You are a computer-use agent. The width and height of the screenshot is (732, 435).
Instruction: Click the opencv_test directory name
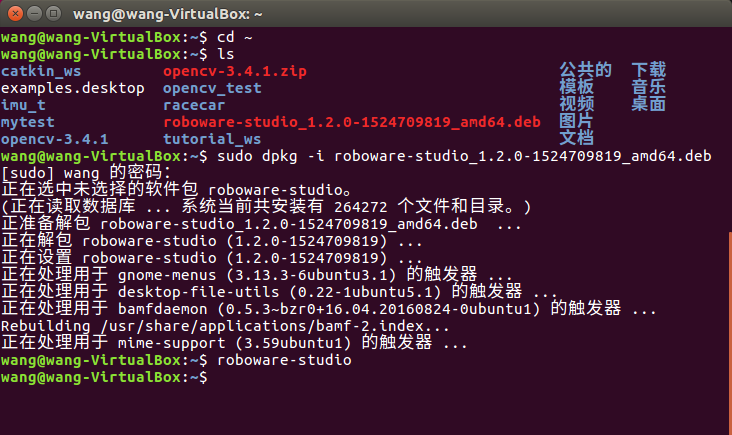[x=212, y=88]
